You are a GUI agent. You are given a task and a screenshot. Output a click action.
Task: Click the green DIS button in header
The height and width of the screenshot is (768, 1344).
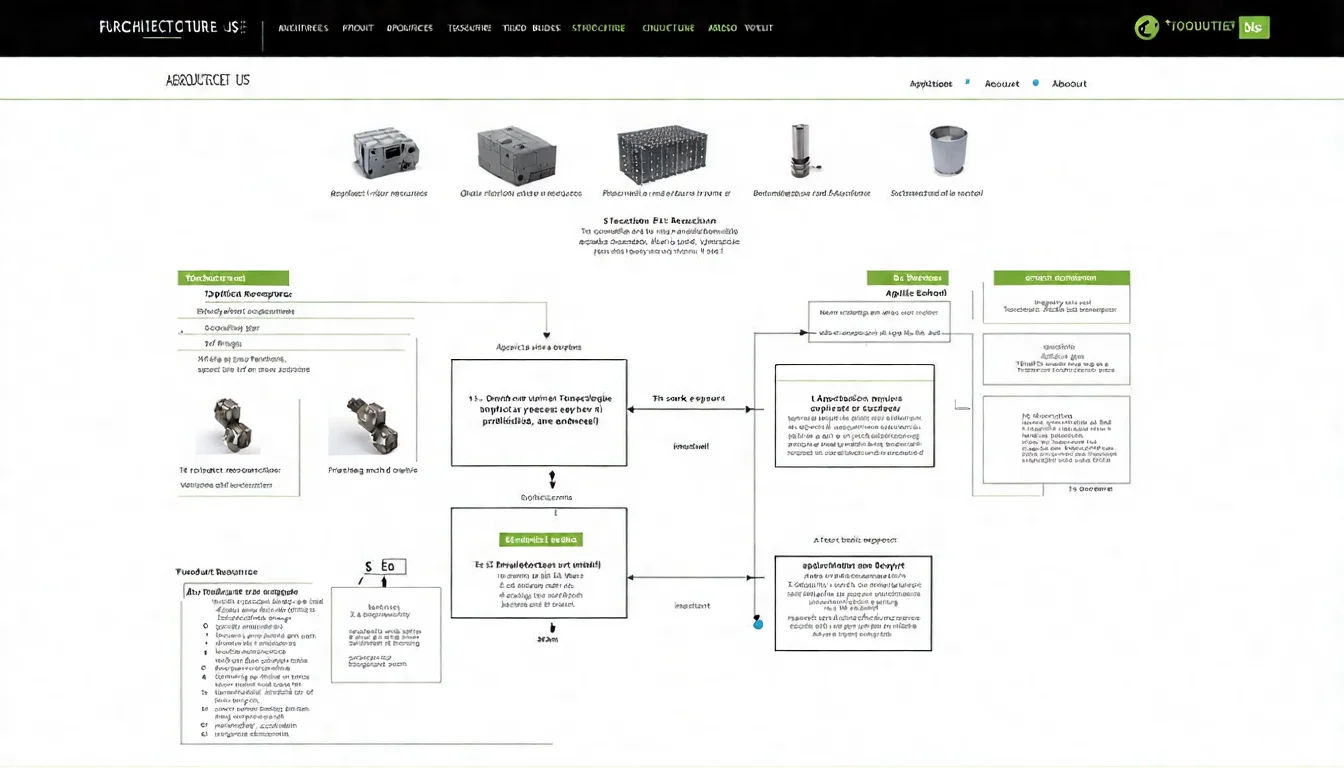1253,28
